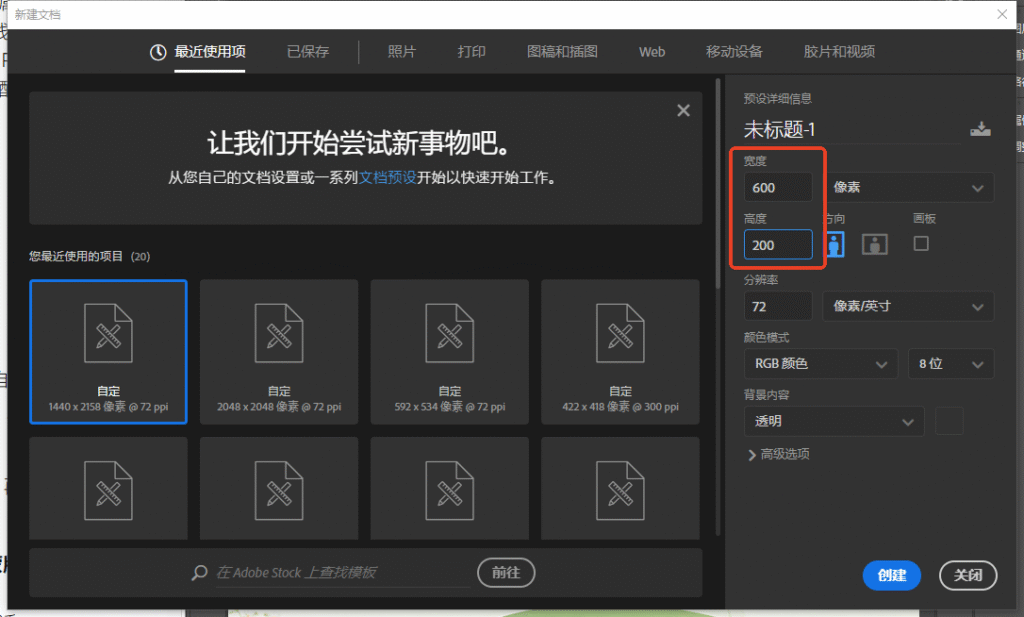Click the magnifier icon in the Adobe Stock search
The image size is (1024, 617).
pos(199,573)
